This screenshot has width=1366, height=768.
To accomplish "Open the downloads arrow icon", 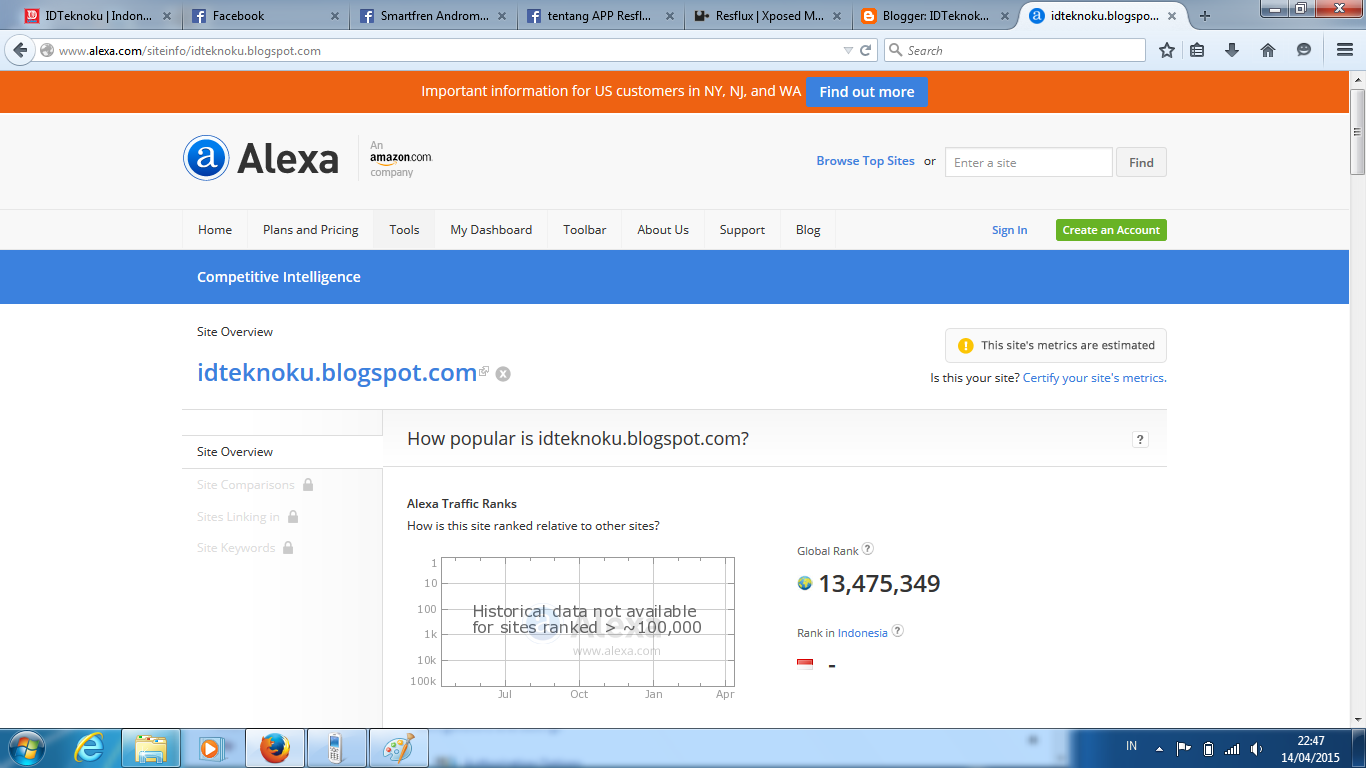I will click(1232, 50).
